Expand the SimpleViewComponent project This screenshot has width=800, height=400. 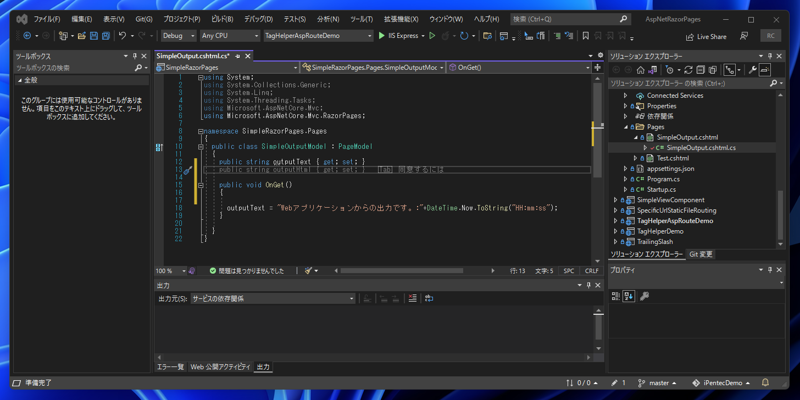pos(616,200)
